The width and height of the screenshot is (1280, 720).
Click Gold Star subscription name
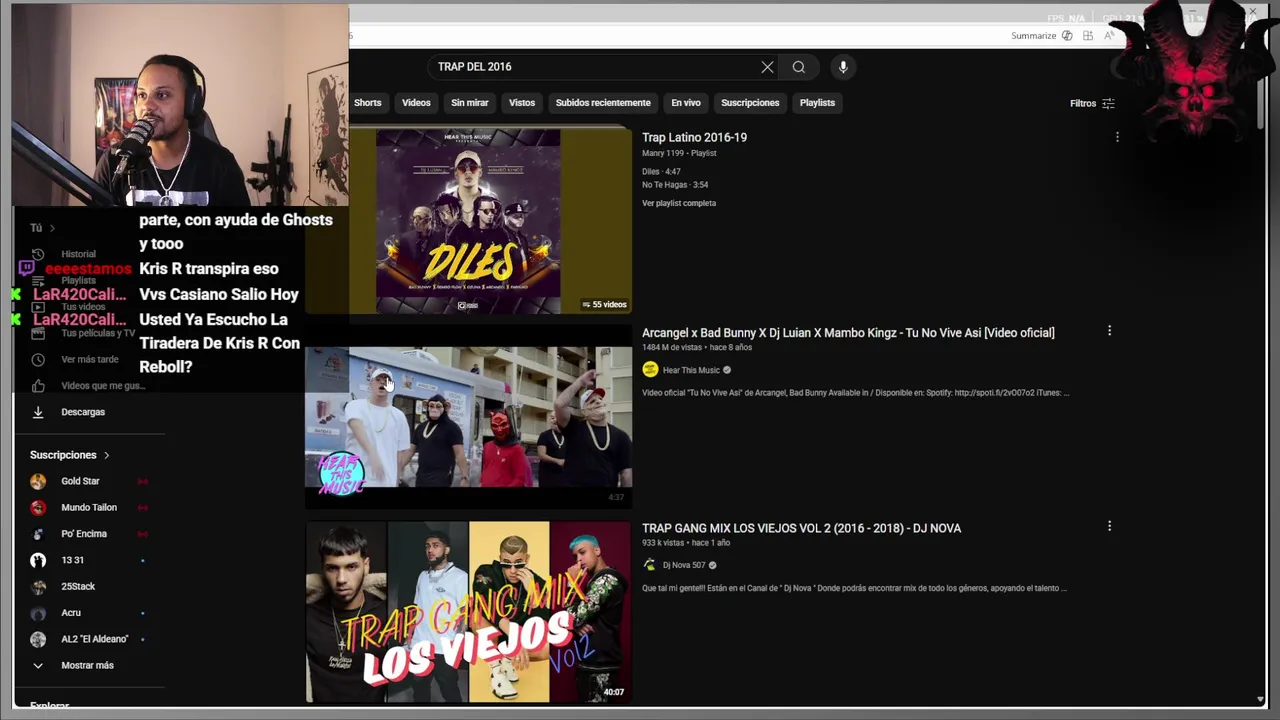point(80,481)
